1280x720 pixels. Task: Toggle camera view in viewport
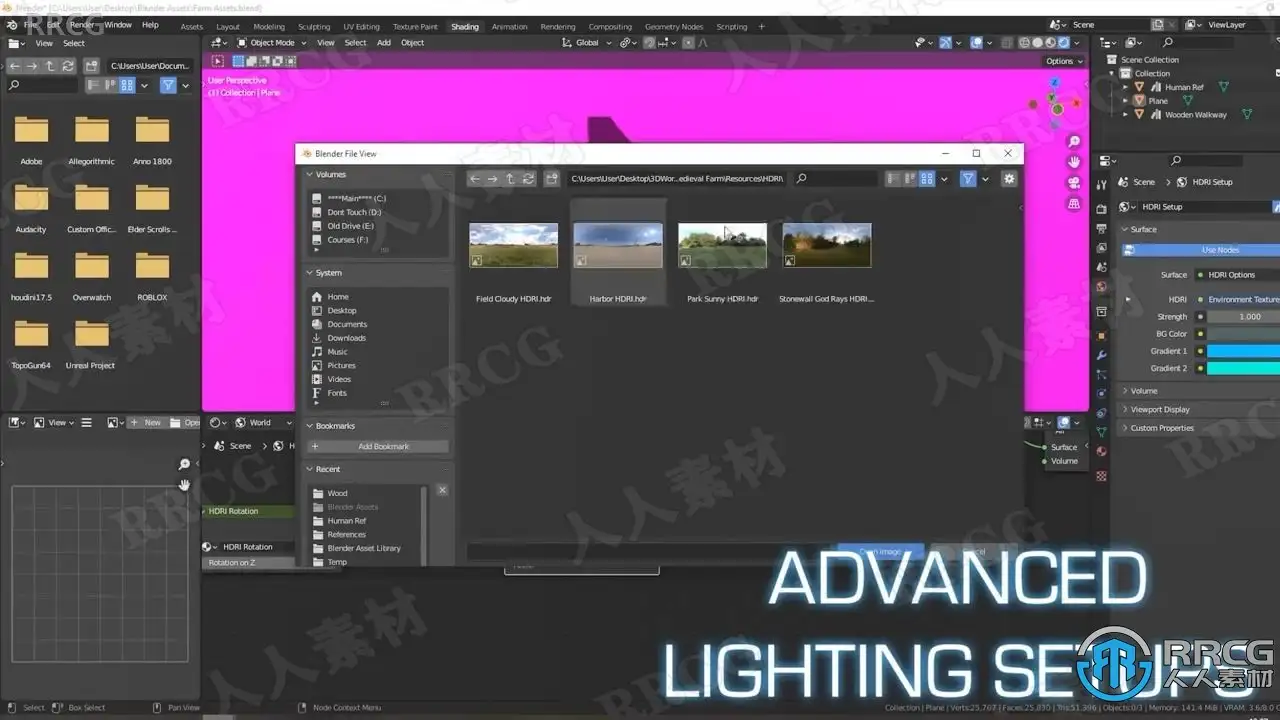[1074, 183]
